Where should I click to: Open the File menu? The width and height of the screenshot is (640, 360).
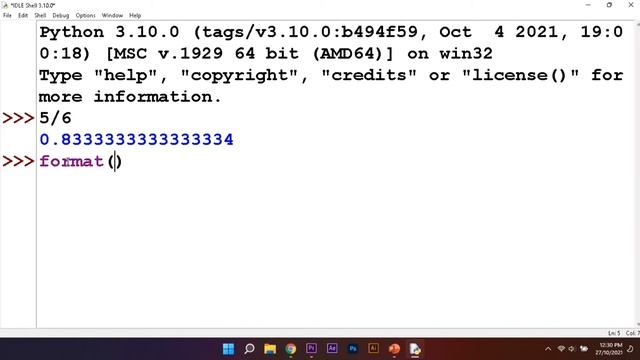click(7, 16)
